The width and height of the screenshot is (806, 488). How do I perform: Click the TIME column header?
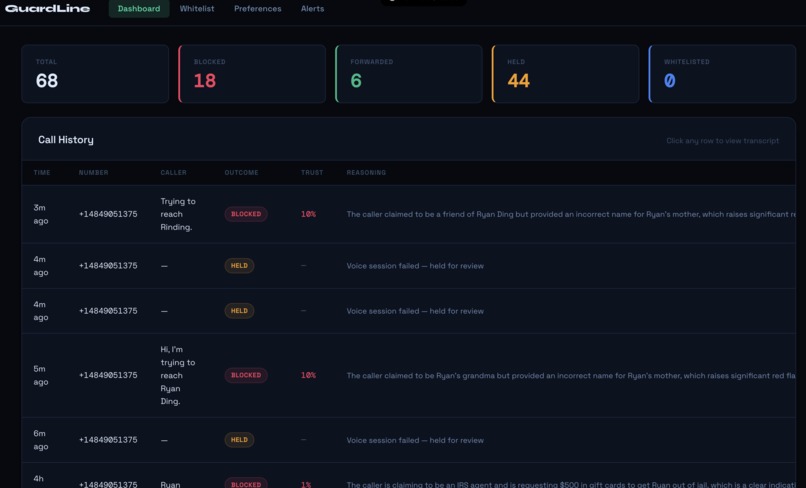tap(42, 173)
